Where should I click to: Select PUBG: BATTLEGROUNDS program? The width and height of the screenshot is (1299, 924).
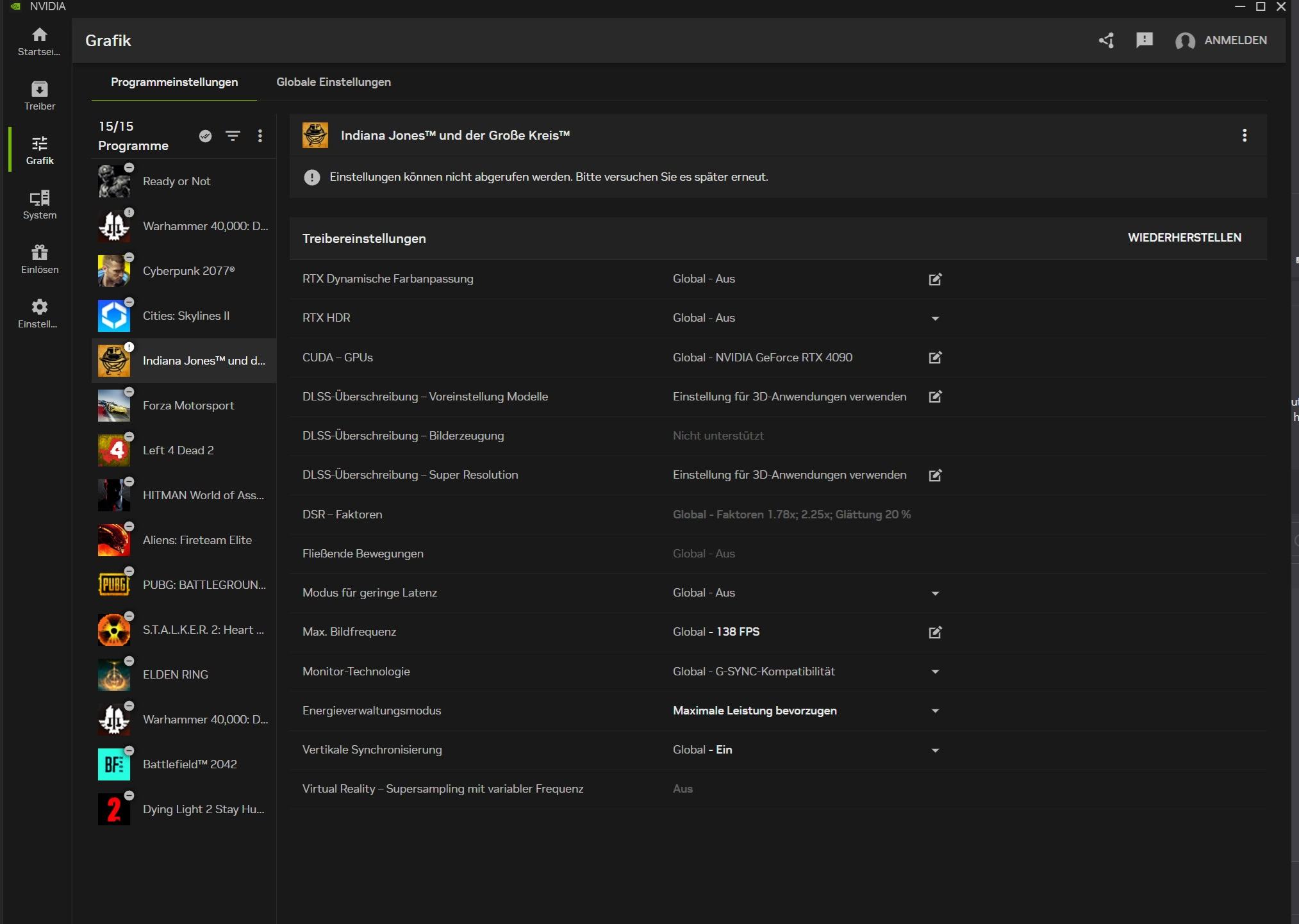[x=183, y=585]
